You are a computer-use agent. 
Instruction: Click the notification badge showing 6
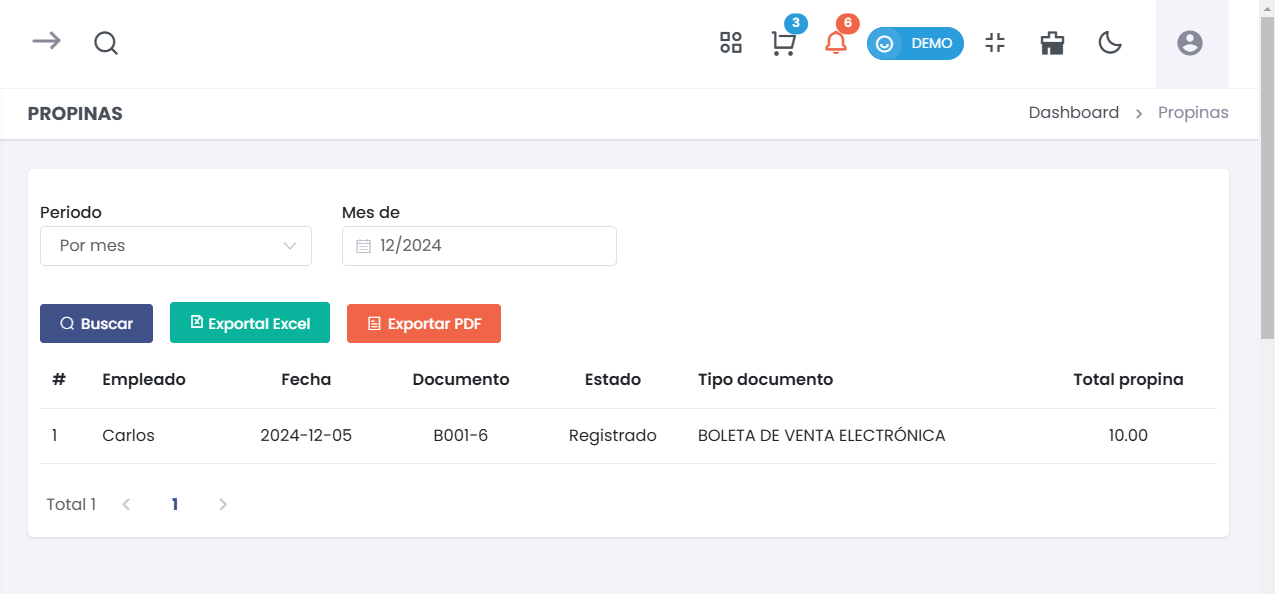(x=848, y=22)
